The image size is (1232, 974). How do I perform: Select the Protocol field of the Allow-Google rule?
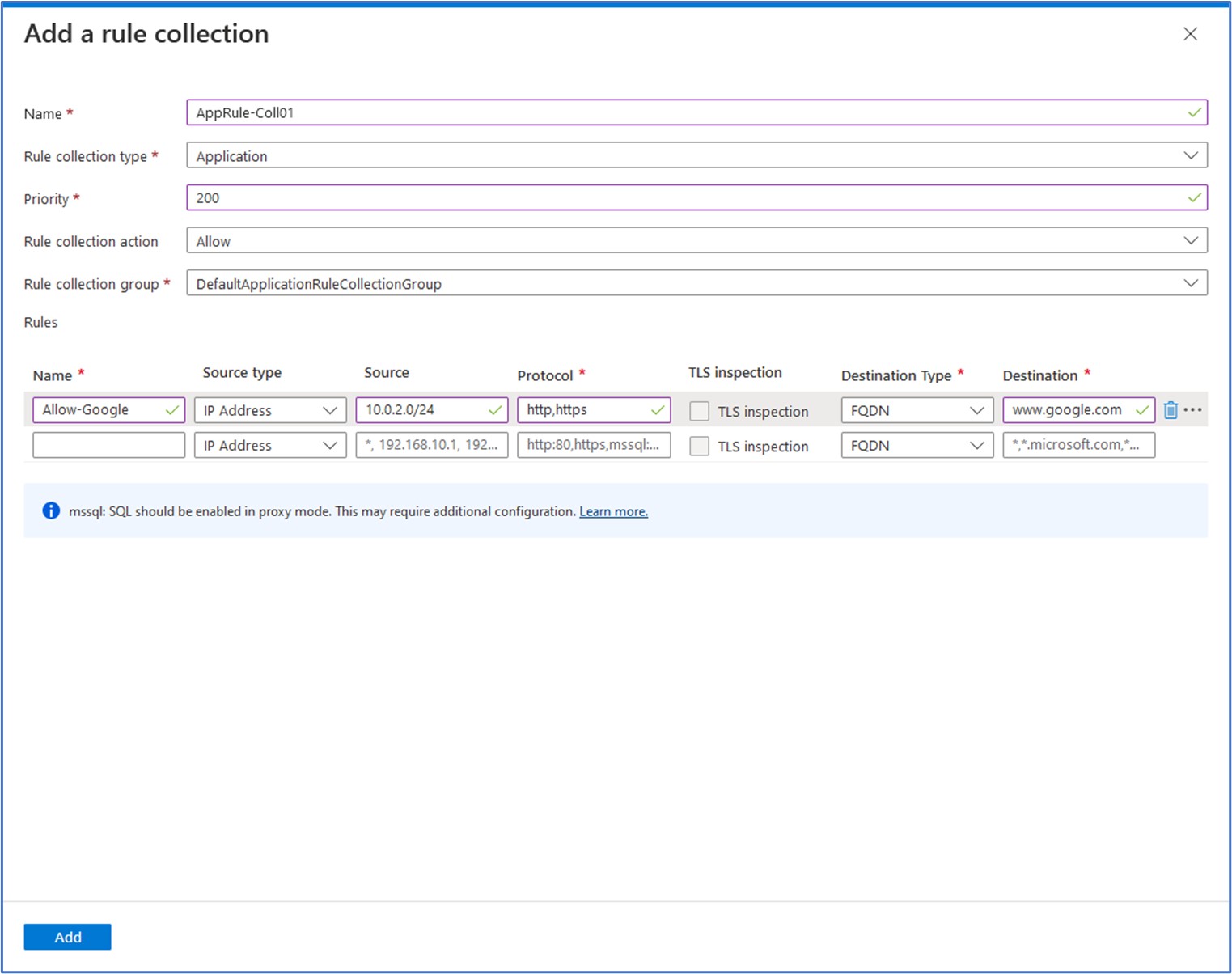coord(582,410)
